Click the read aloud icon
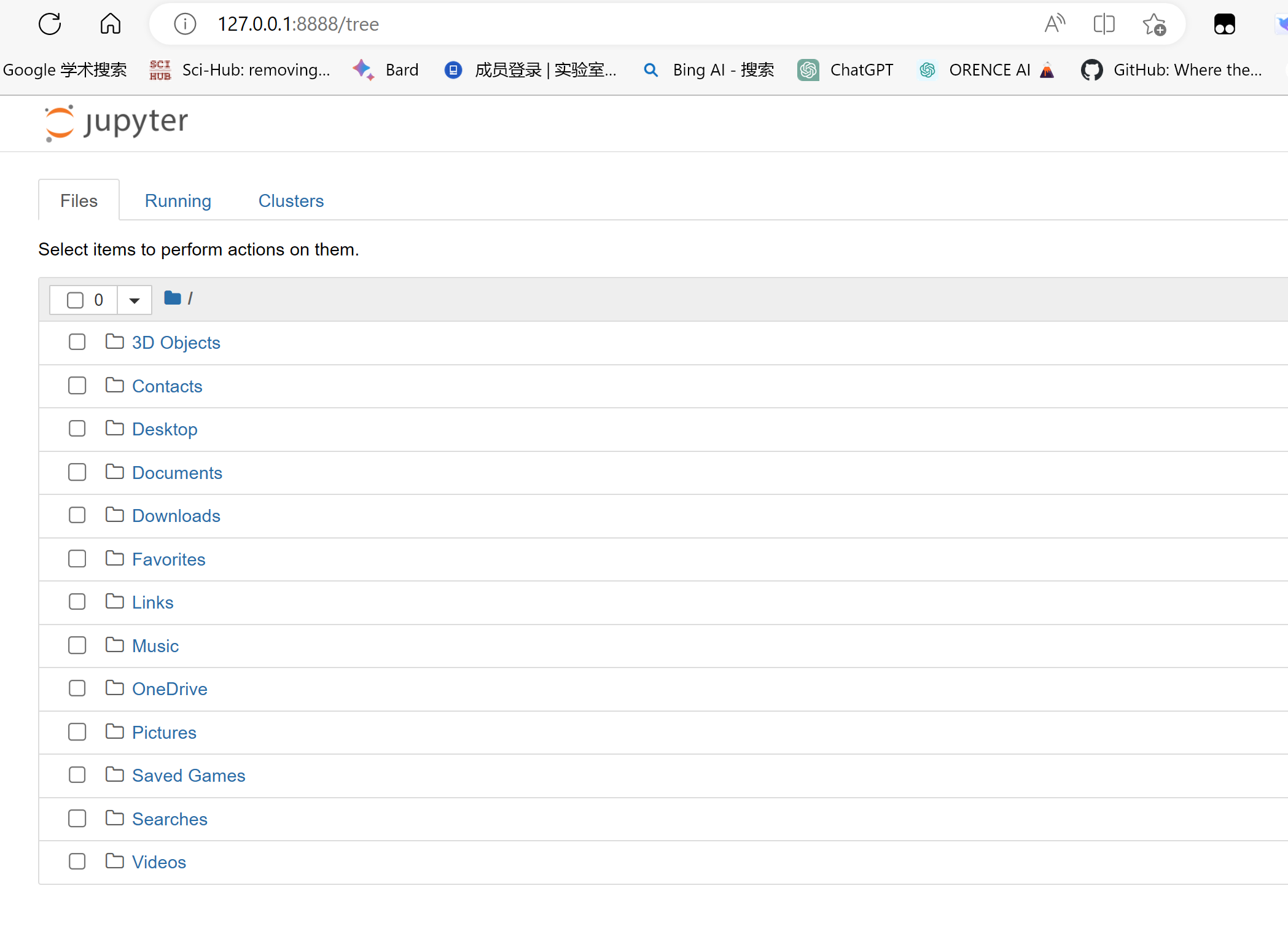The width and height of the screenshot is (1288, 950). pyautogui.click(x=1054, y=24)
